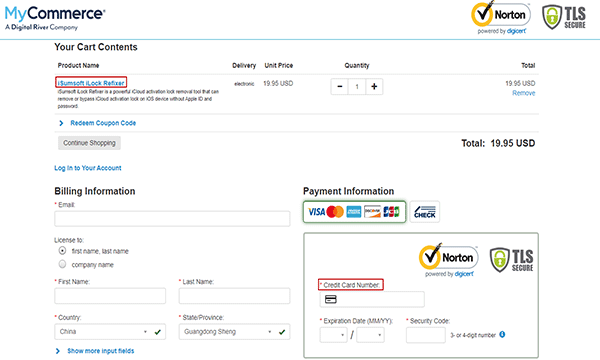
Task: Click the First Name input field
Action: pyautogui.click(x=110, y=296)
